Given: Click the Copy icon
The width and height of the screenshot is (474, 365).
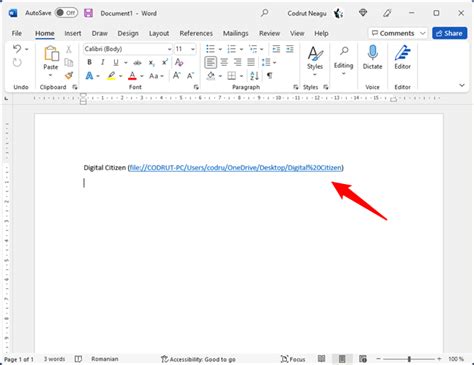Looking at the screenshot, I should (x=69, y=62).
